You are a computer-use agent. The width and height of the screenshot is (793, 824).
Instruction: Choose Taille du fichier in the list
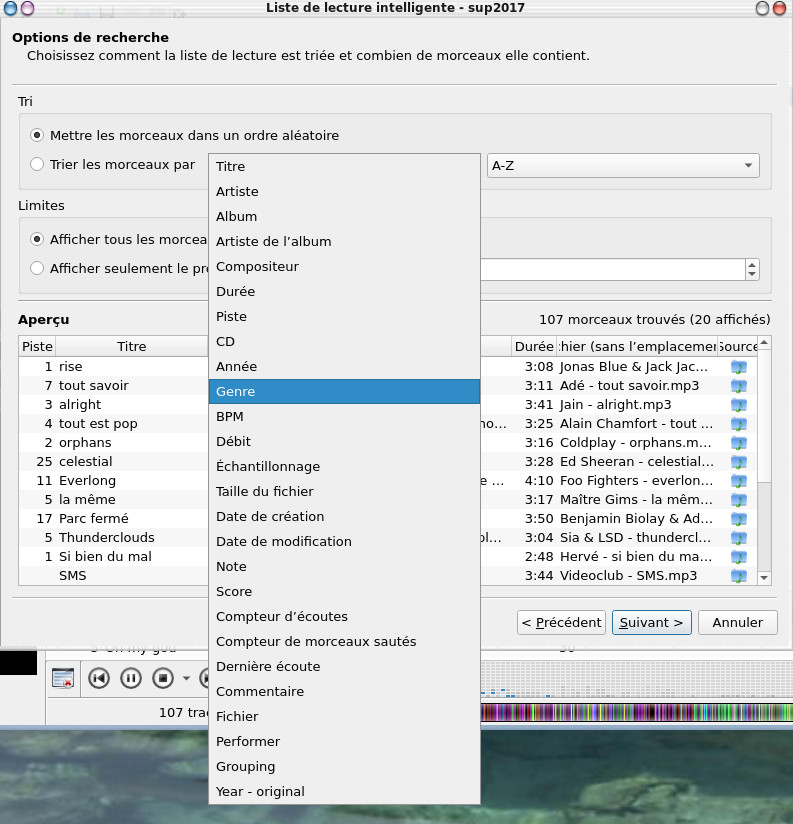pyautogui.click(x=344, y=491)
